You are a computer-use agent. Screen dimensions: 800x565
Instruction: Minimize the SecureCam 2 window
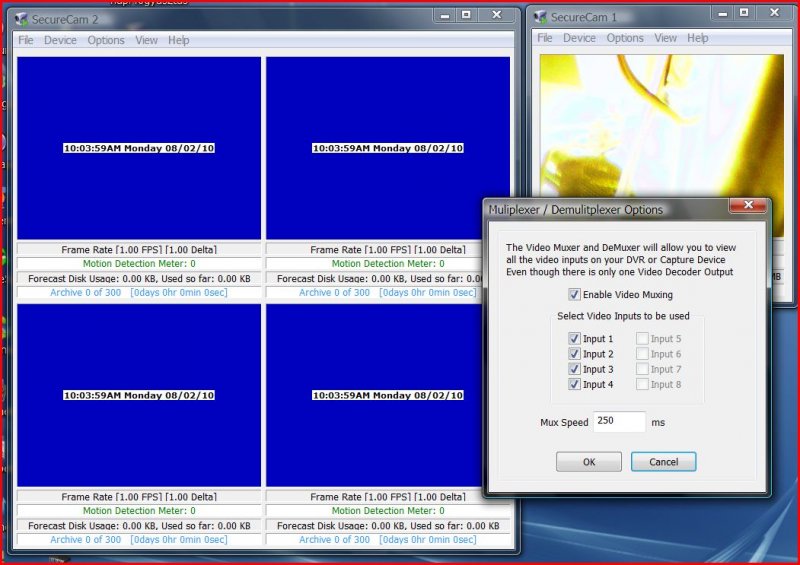pyautogui.click(x=444, y=15)
